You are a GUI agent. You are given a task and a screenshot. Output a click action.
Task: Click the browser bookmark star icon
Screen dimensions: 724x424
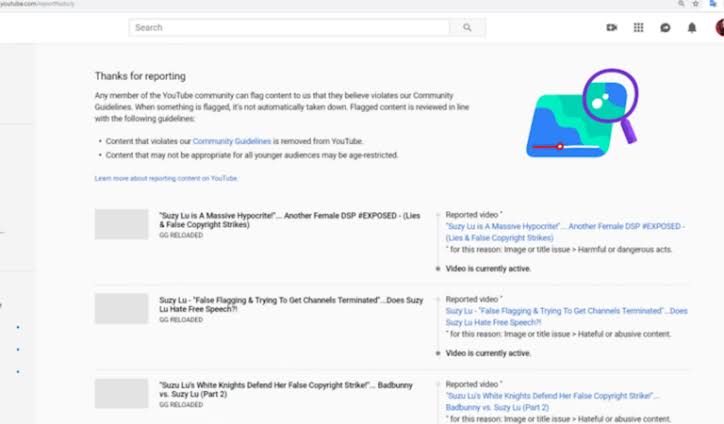[x=695, y=4]
